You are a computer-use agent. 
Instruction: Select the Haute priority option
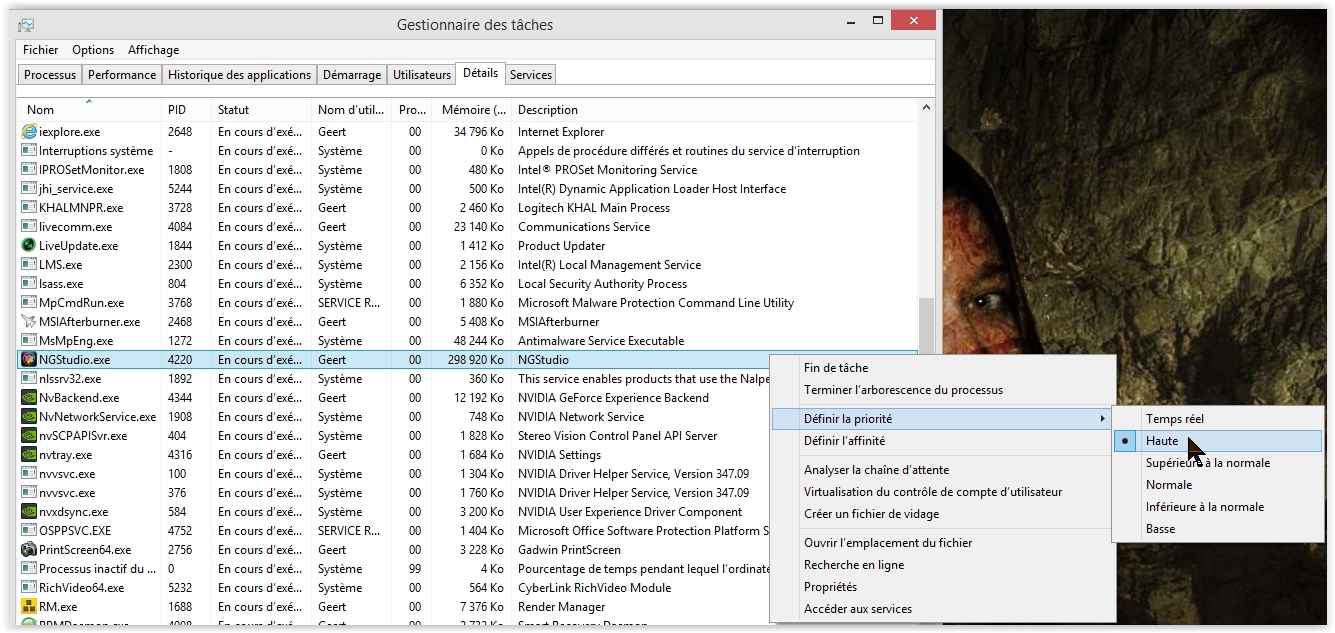[x=1218, y=441]
